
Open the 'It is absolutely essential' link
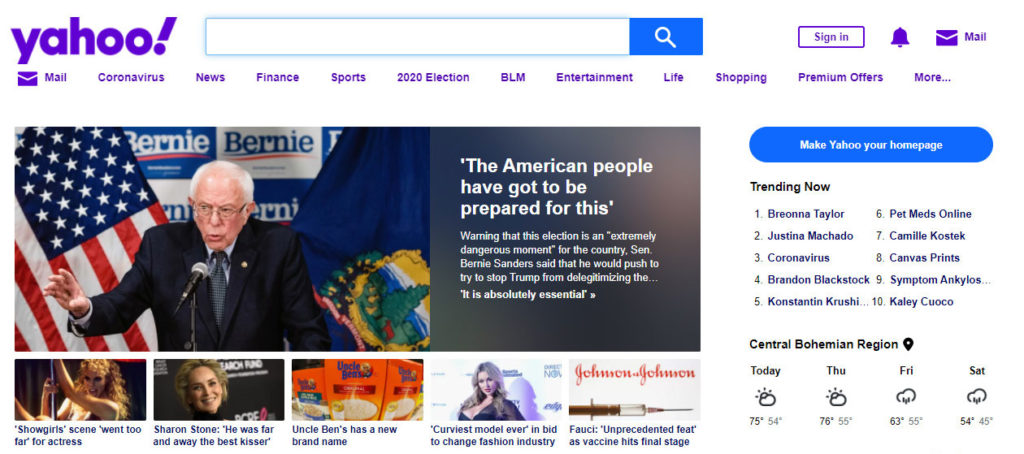coord(527,295)
